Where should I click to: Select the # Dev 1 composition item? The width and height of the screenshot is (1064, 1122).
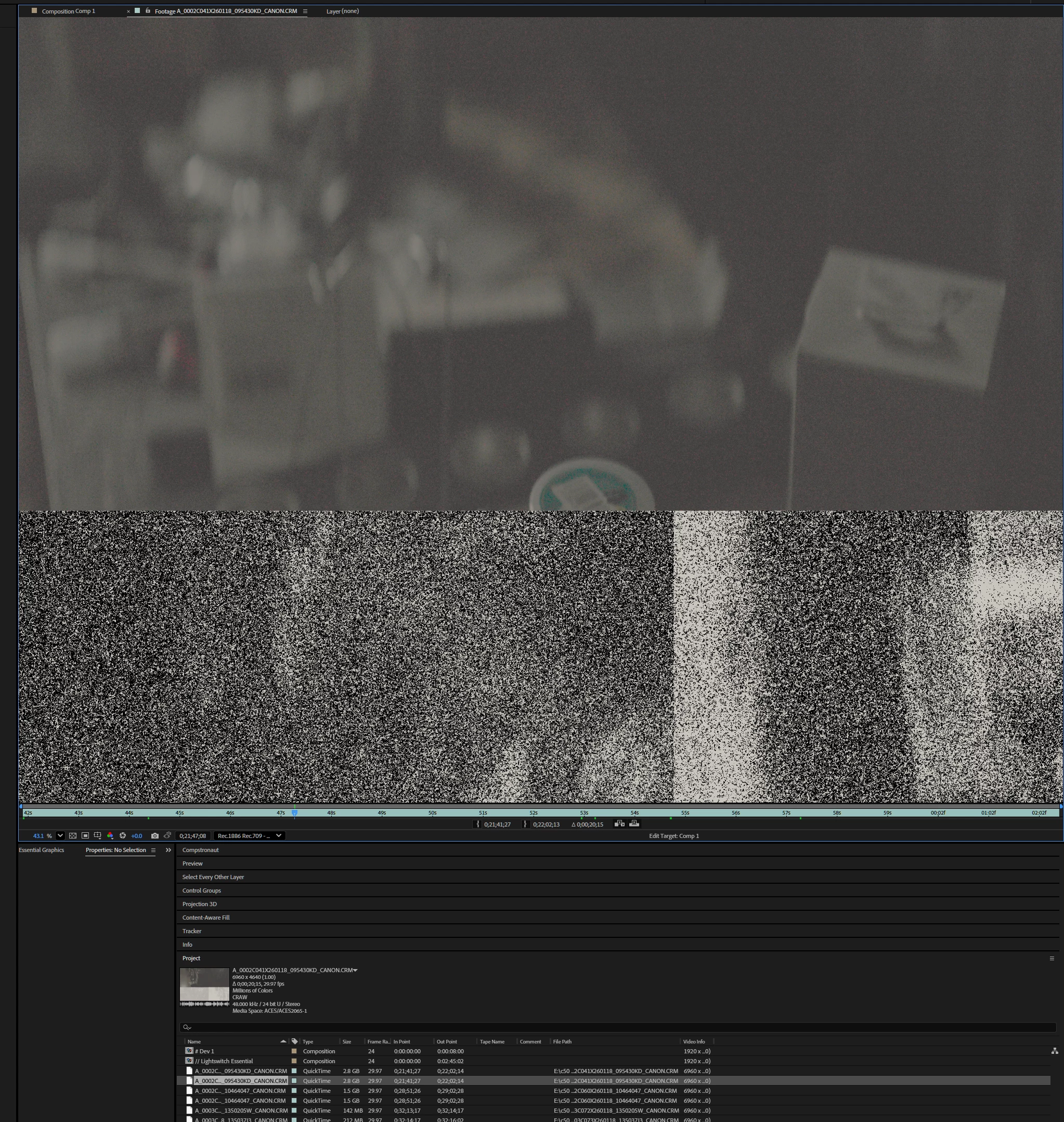point(204,1051)
